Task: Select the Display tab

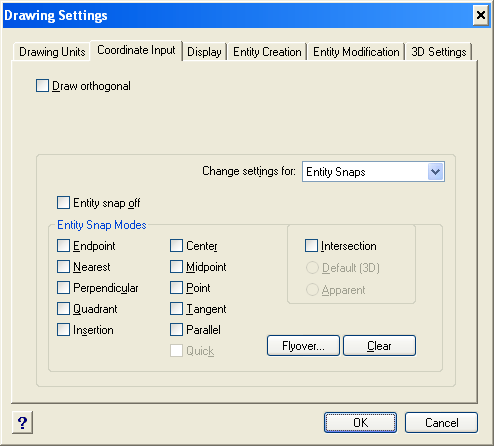Action: [204, 52]
